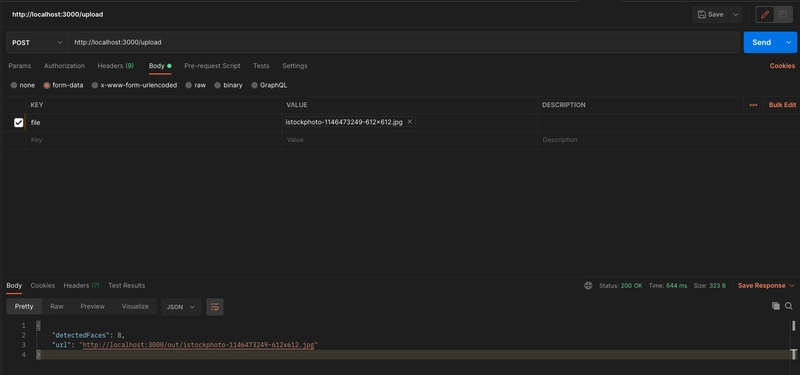This screenshot has width=800, height=375.
Task: Select the GraphQL body type
Action: pyautogui.click(x=269, y=85)
